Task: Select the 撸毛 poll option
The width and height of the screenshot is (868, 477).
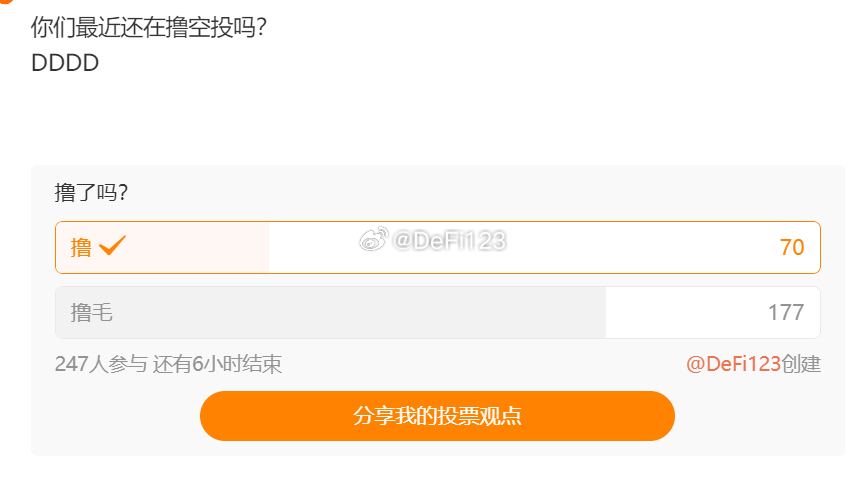Action: pos(437,313)
